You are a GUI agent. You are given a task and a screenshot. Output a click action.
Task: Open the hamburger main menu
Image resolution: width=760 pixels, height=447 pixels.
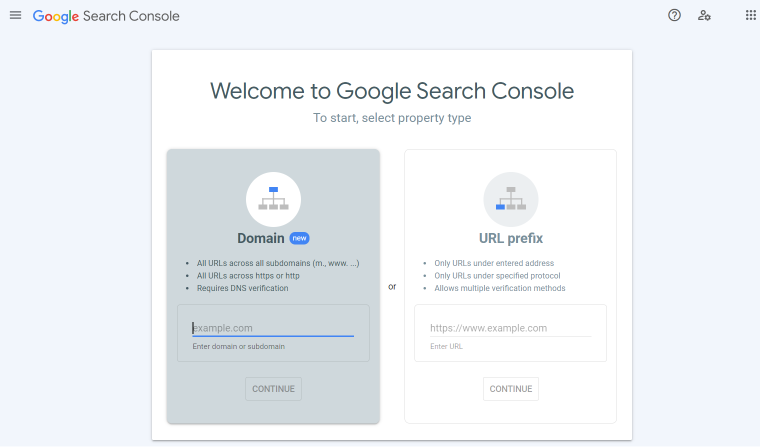point(16,16)
